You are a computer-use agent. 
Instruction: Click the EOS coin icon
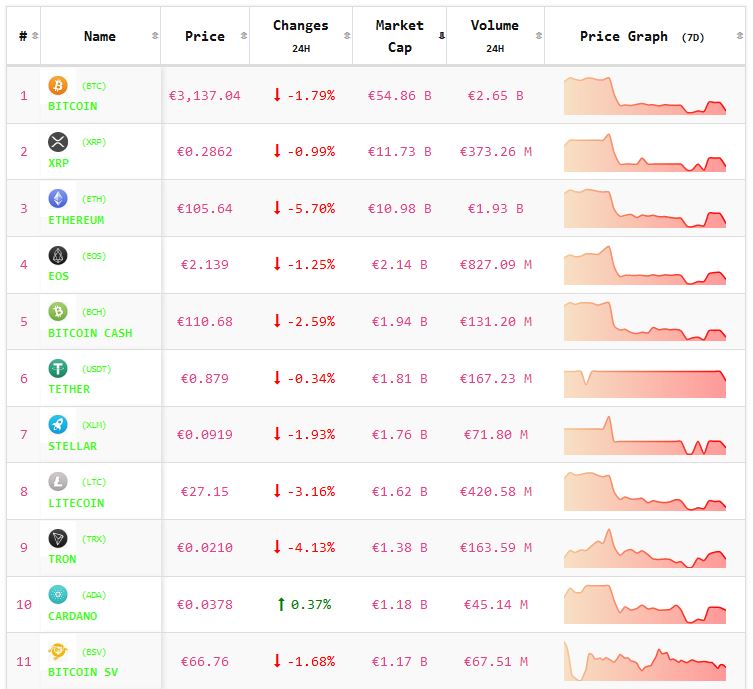pos(58,256)
